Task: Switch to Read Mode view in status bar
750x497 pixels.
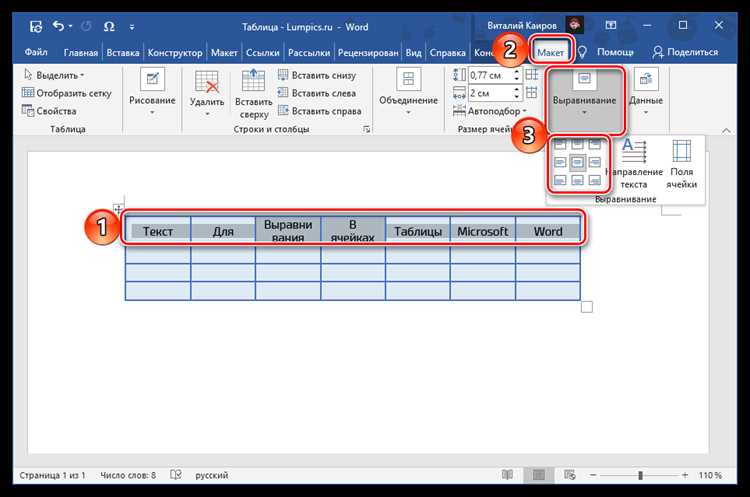Action: [x=507, y=475]
